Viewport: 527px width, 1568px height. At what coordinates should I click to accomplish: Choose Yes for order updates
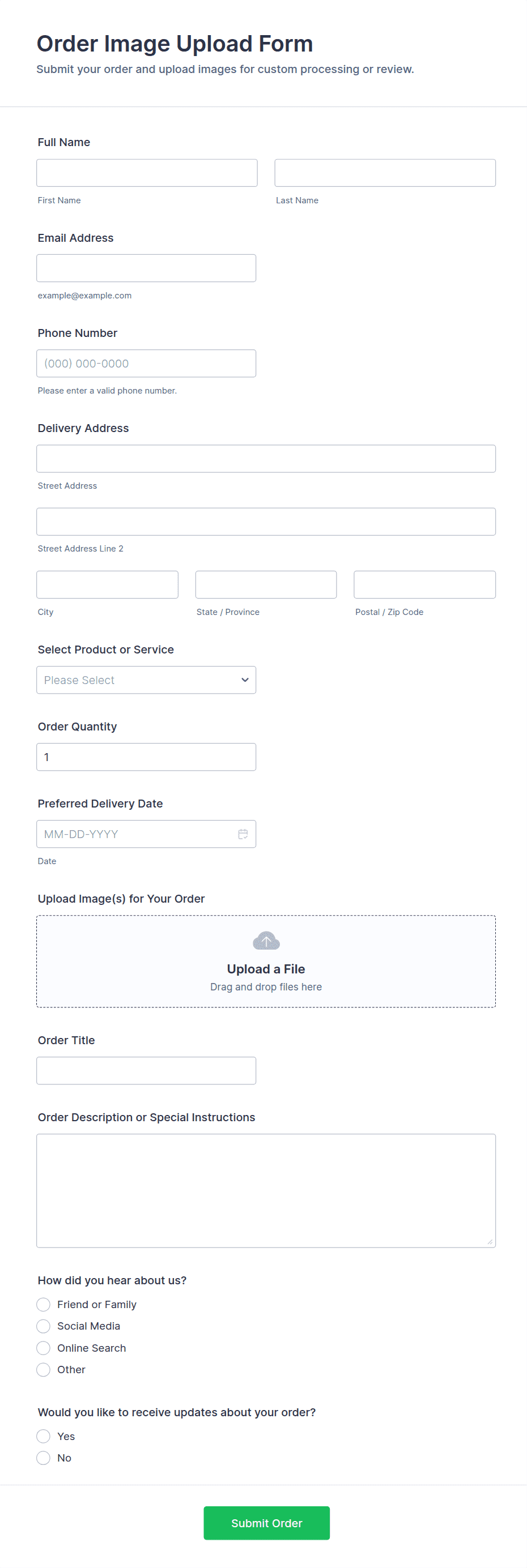pos(43,1437)
